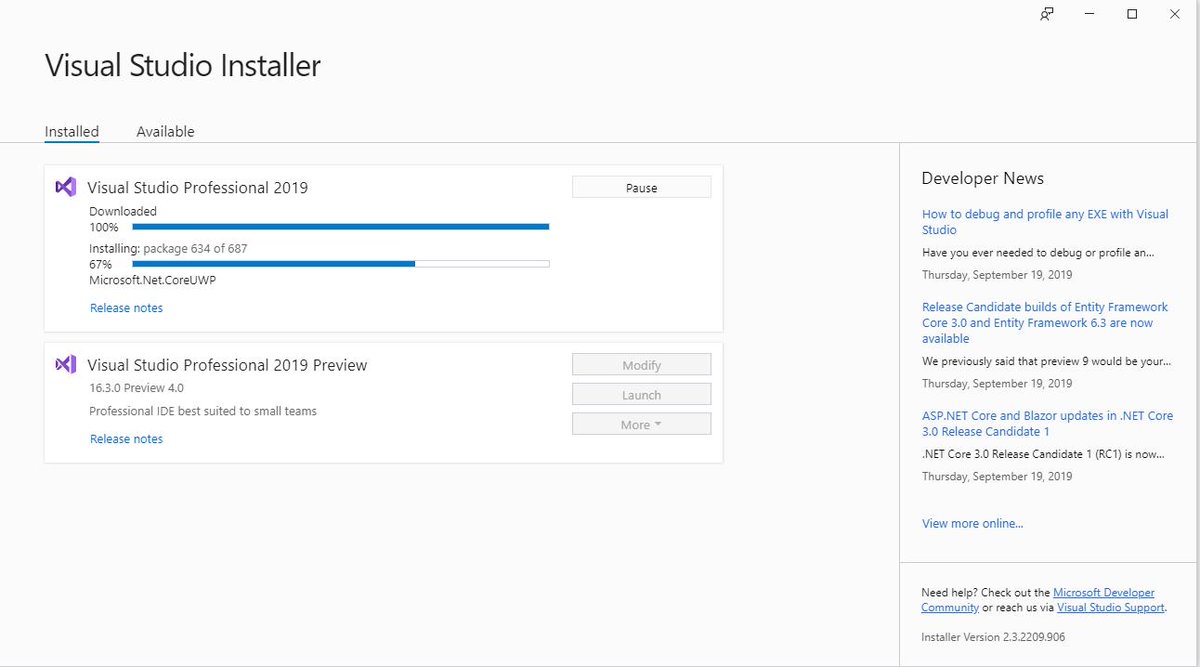
Task: Expand the More dropdown for 2019 Preview
Action: tap(641, 425)
